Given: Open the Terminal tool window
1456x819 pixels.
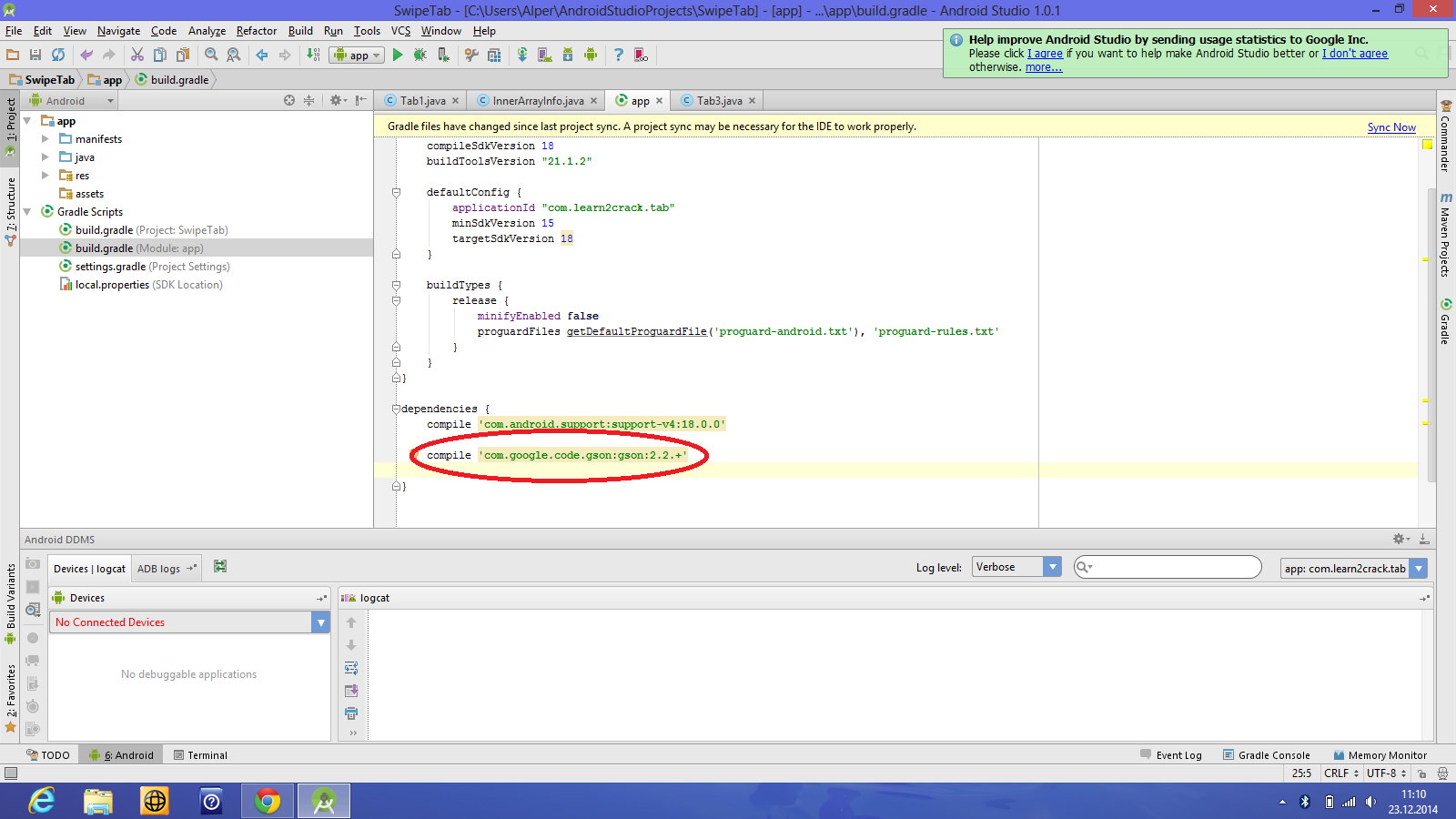Looking at the screenshot, I should (x=200, y=755).
